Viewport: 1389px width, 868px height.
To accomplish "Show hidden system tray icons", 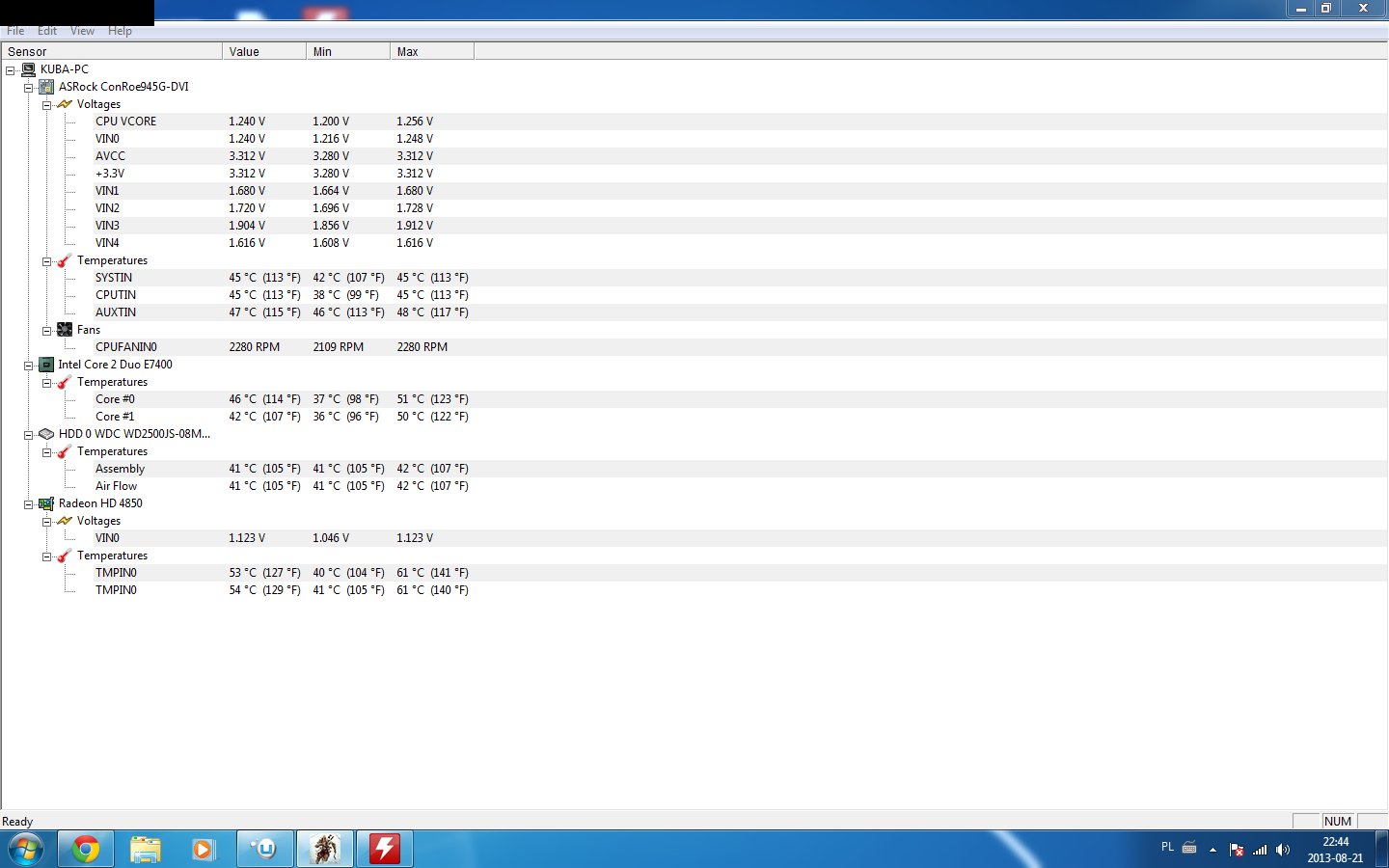I will [1212, 850].
